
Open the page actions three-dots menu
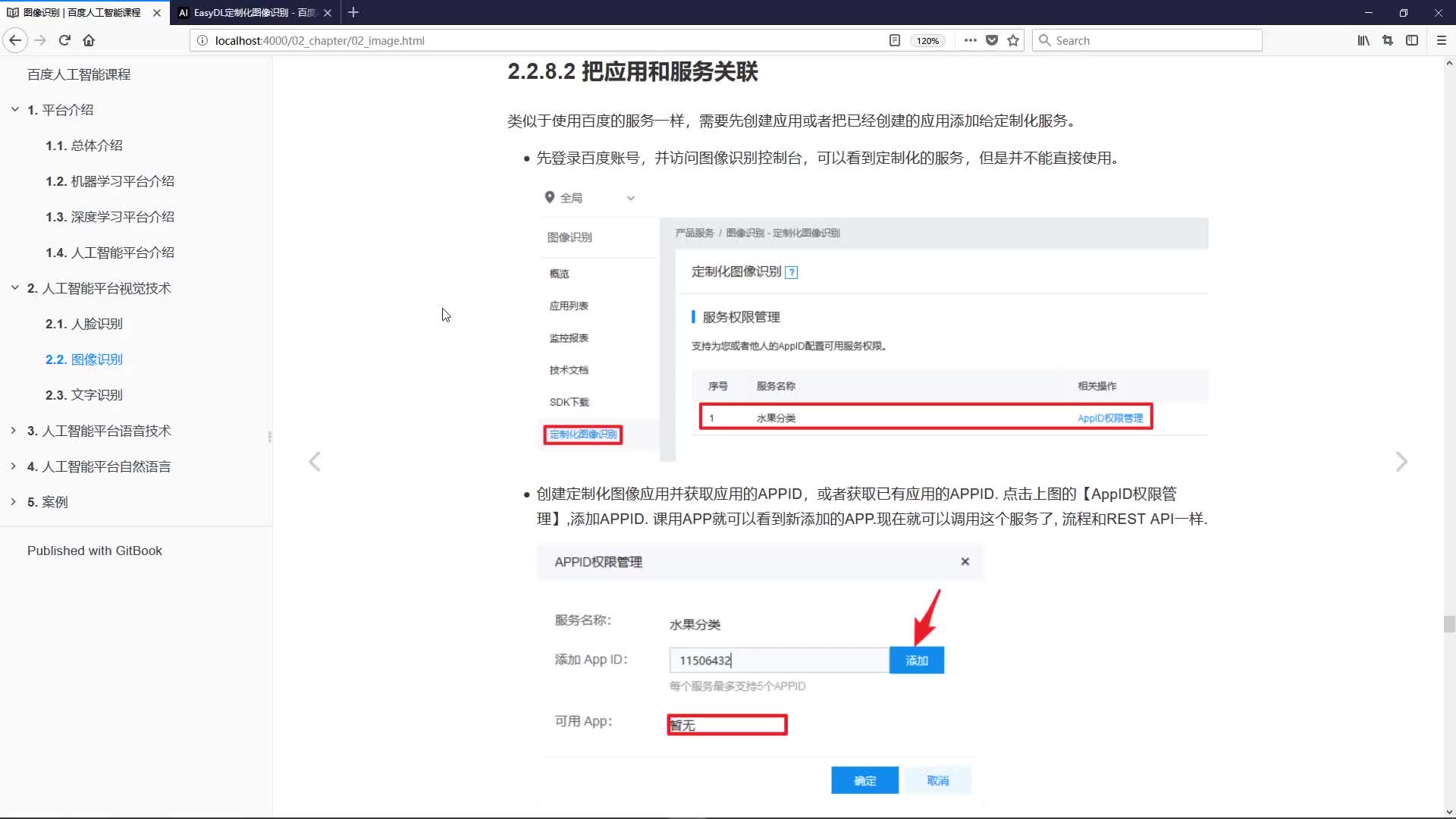tap(970, 40)
